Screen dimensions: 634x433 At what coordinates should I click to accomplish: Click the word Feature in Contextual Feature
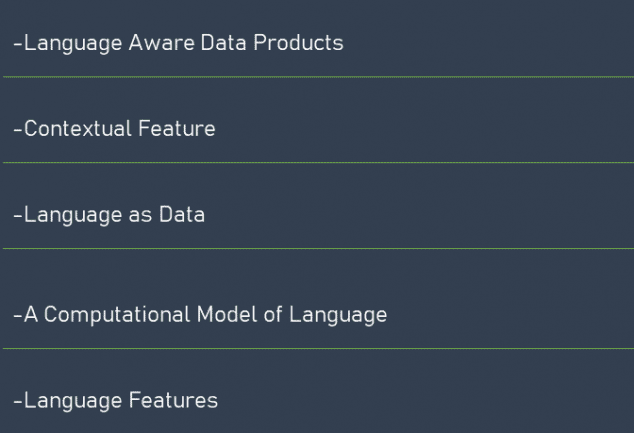tap(177, 129)
